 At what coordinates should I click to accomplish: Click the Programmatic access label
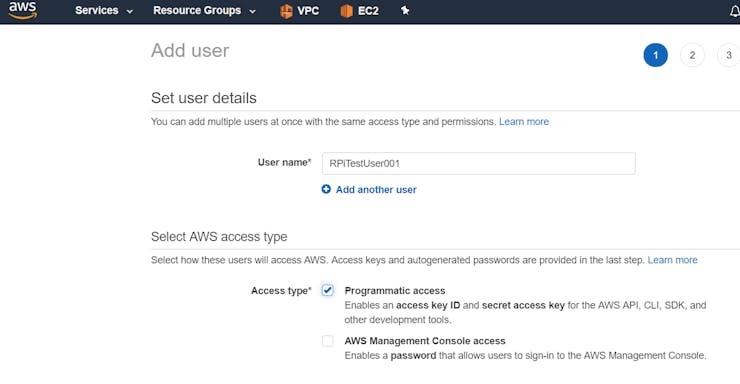395,291
